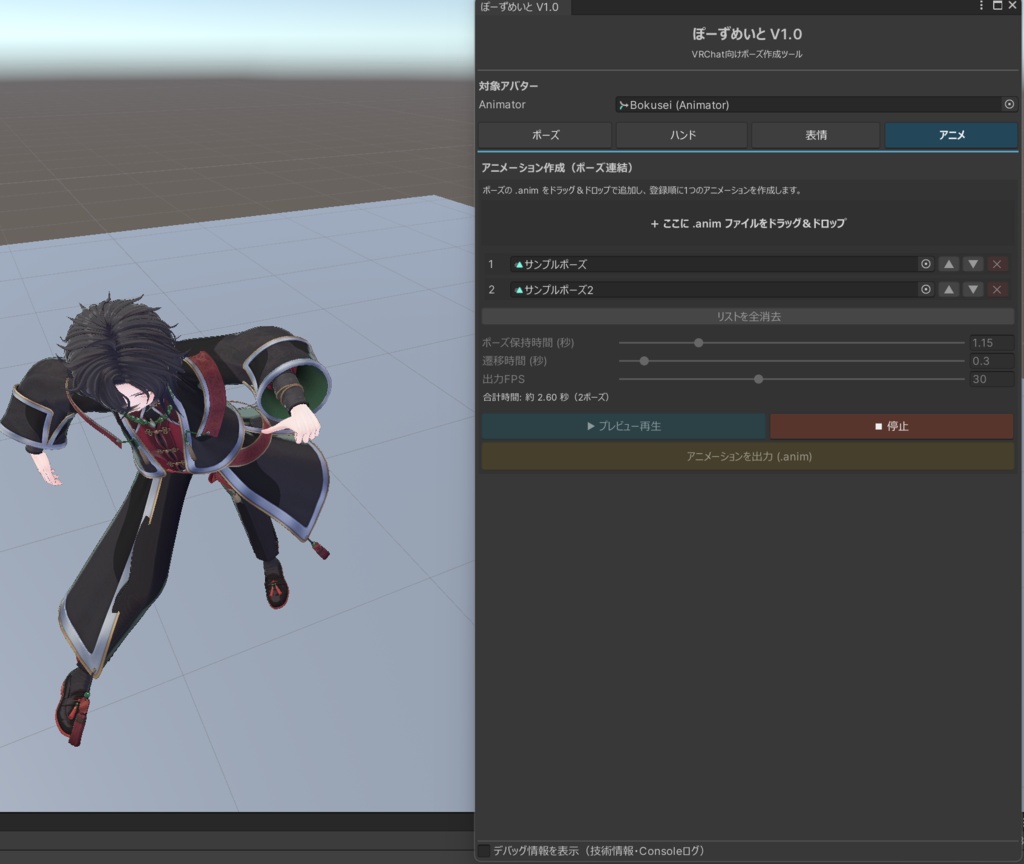Click the red 停止 button

point(891,426)
